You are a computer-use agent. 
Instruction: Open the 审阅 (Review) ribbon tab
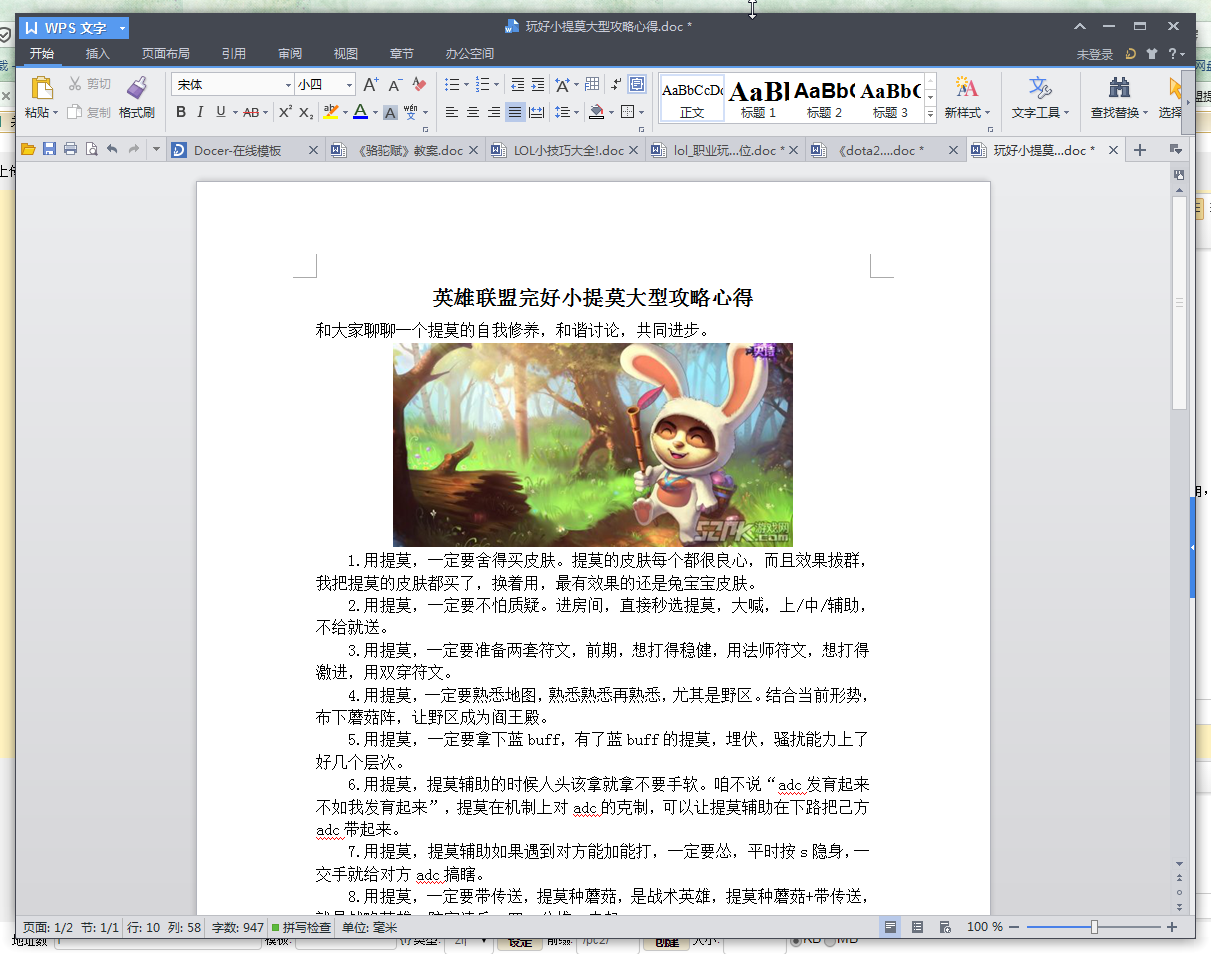(x=290, y=54)
